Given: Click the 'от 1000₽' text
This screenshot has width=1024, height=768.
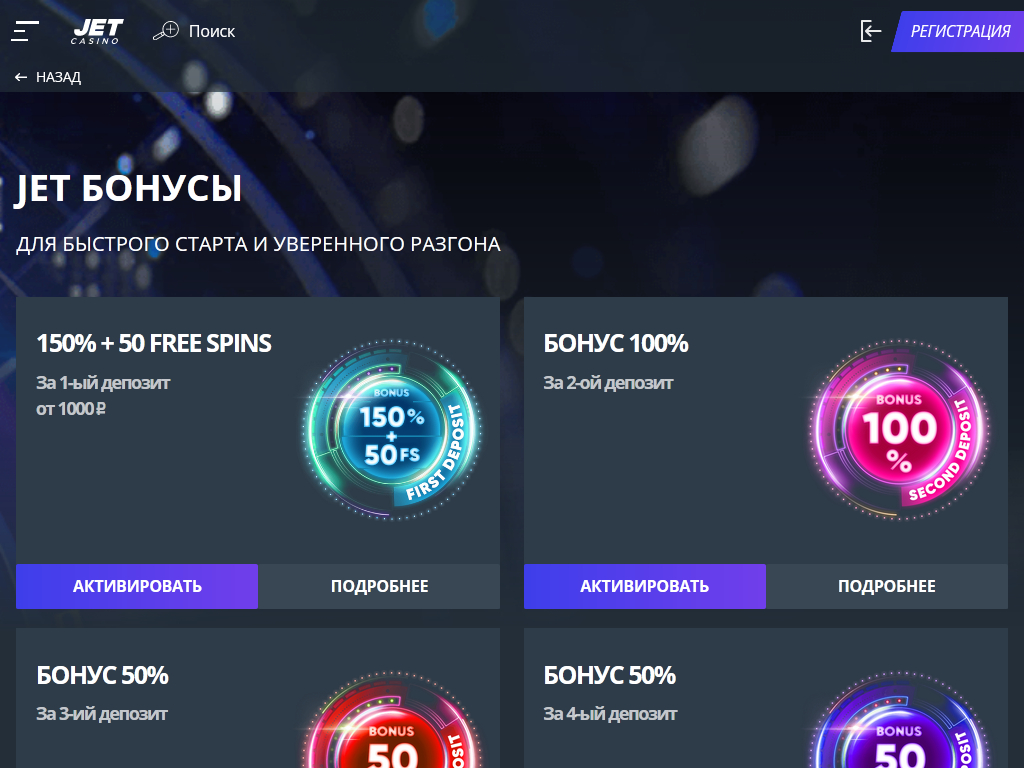Looking at the screenshot, I should click(71, 409).
